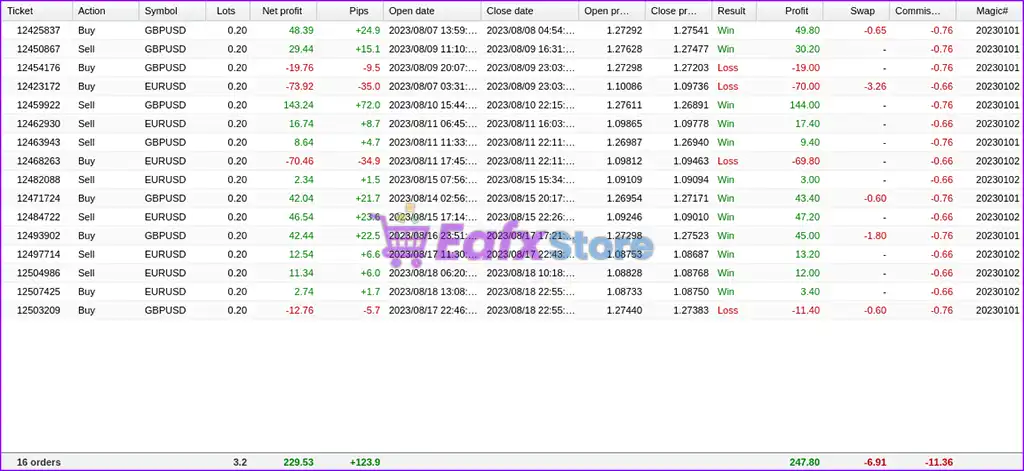1024x471 pixels.
Task: Click profit value -69.80
Action: tap(806, 161)
